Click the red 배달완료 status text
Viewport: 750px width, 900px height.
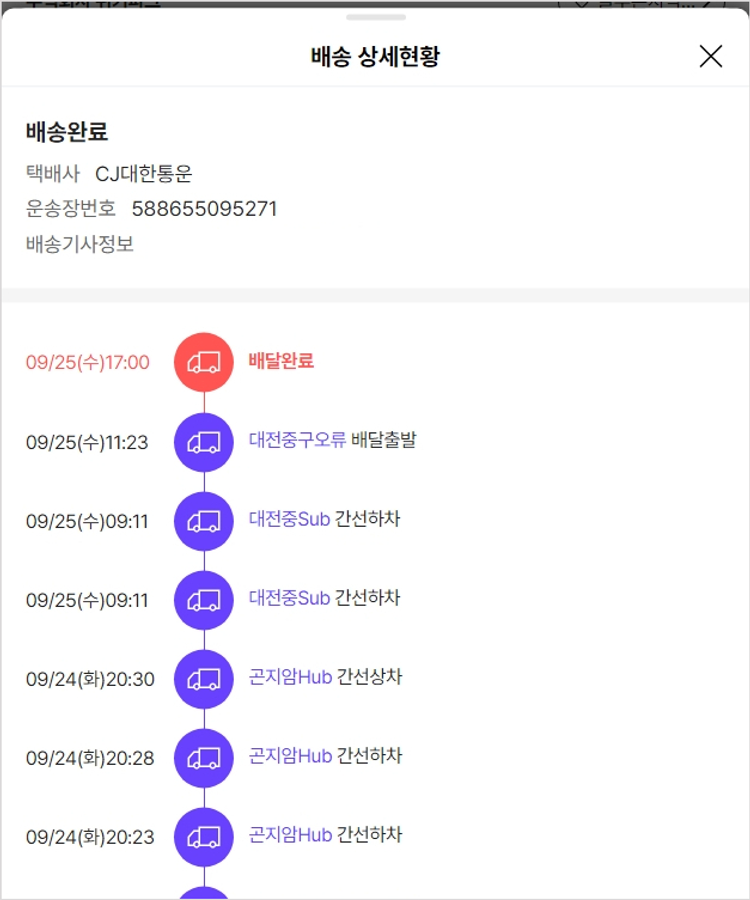(281, 361)
